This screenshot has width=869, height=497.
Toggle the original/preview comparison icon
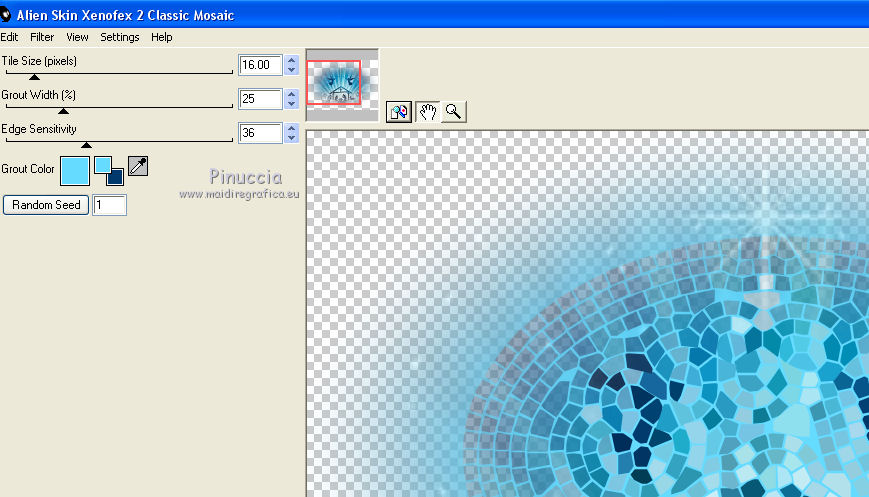398,112
